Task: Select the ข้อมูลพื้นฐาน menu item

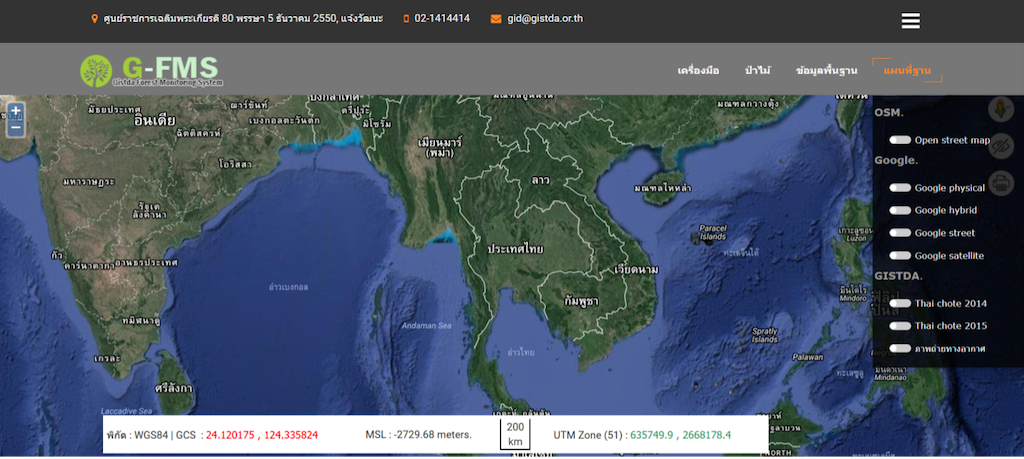Action: tap(826, 71)
